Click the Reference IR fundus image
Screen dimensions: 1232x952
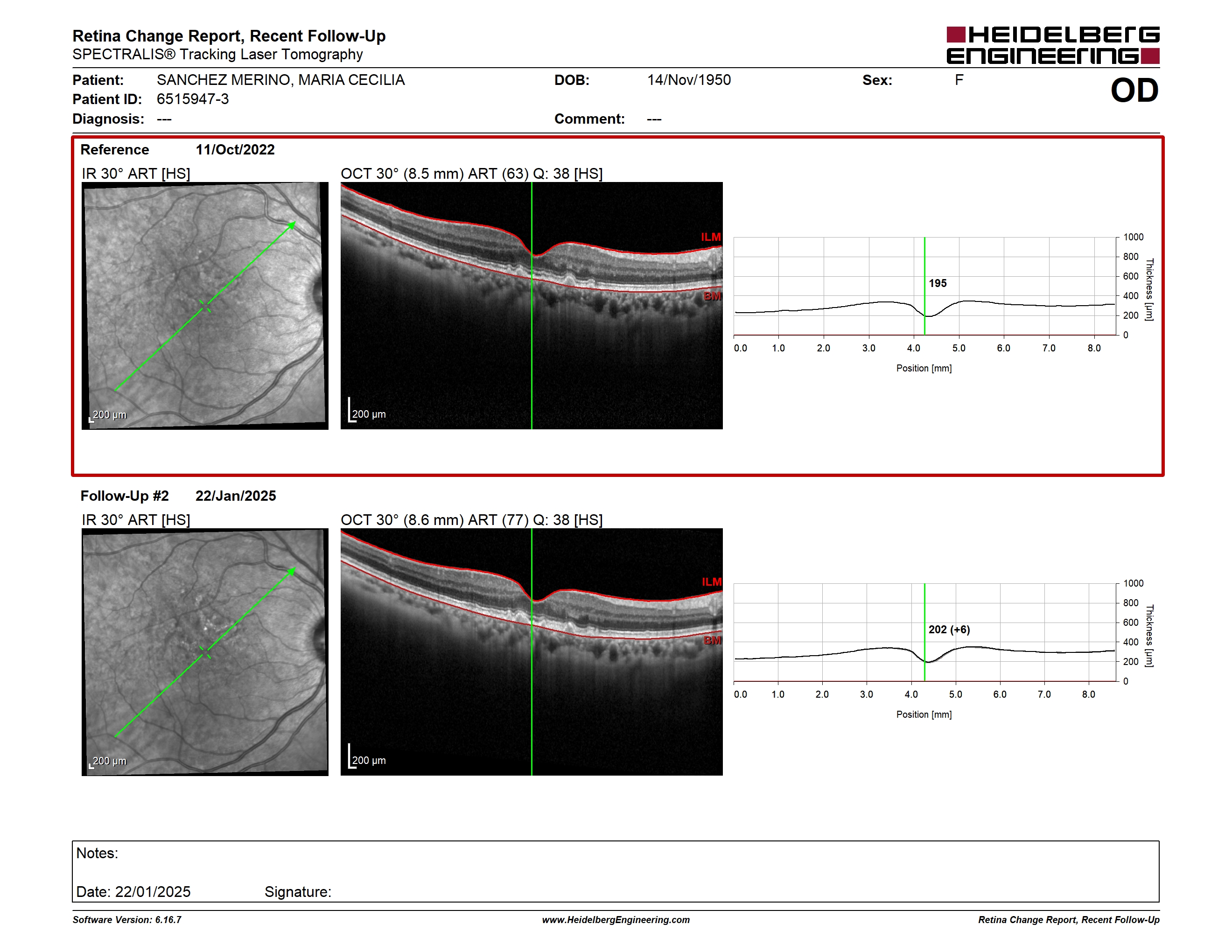(205, 305)
